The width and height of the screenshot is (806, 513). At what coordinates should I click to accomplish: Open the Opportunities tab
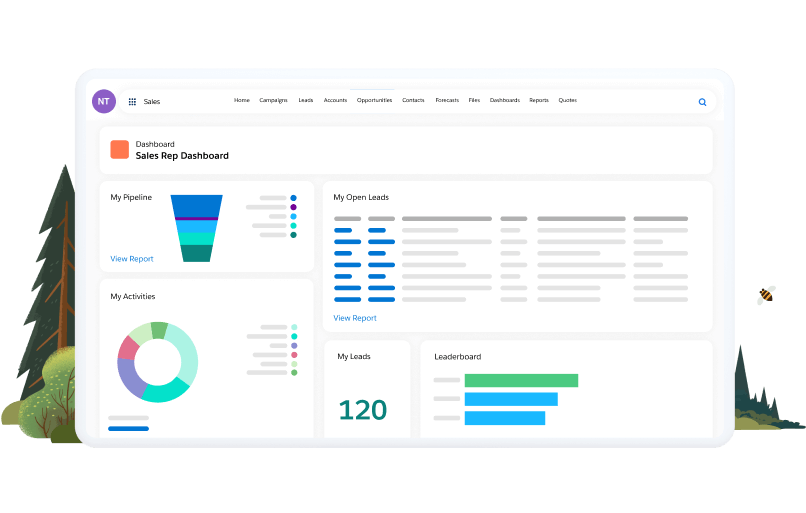coord(374,100)
